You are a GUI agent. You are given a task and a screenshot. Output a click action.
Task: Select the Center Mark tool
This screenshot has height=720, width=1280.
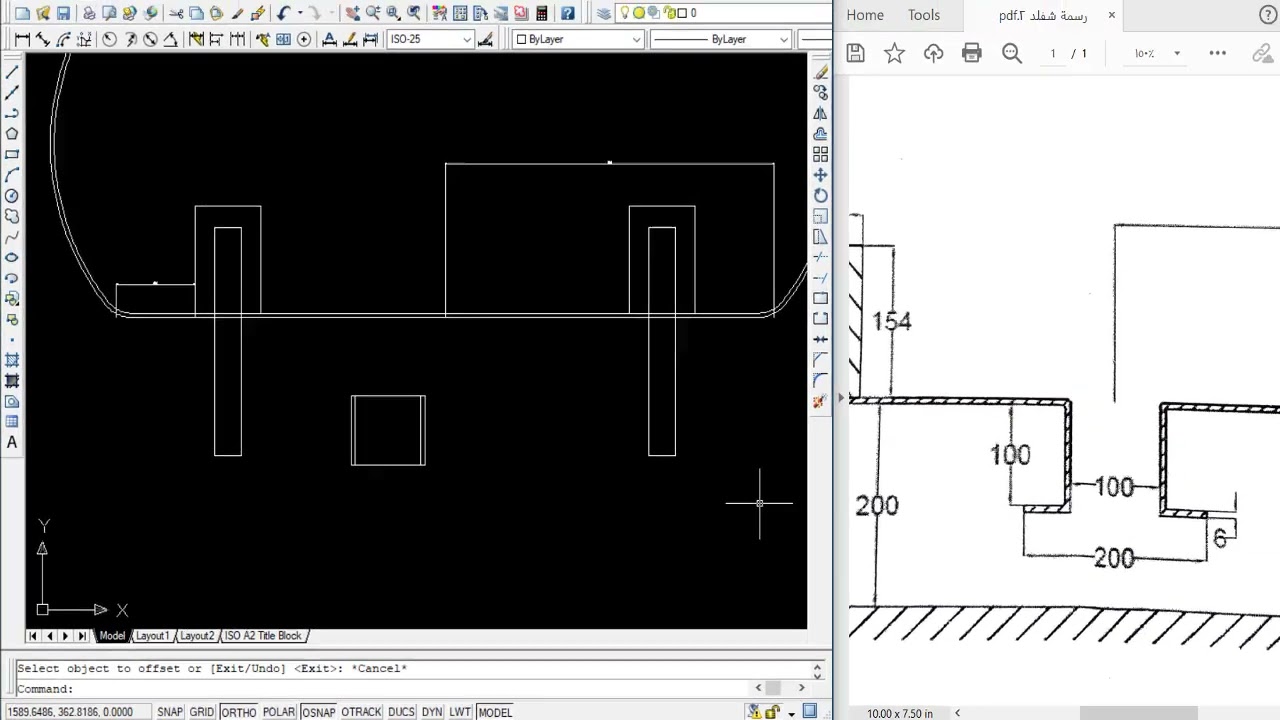click(x=304, y=39)
